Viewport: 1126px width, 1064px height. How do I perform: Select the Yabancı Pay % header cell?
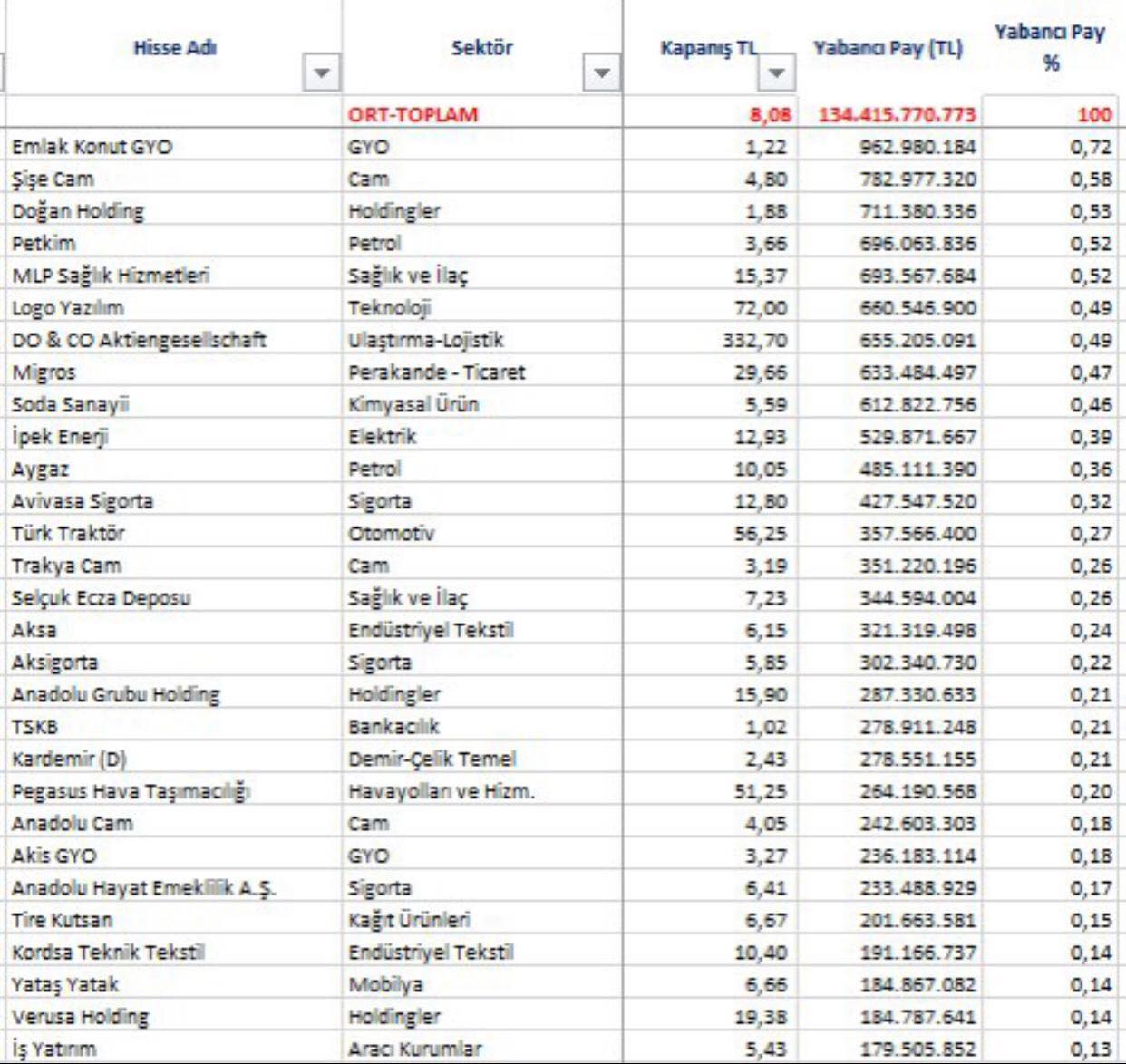(1050, 48)
